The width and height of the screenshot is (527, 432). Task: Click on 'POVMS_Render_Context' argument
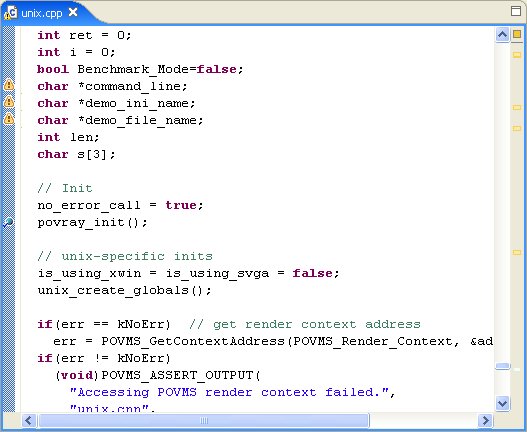(373, 342)
